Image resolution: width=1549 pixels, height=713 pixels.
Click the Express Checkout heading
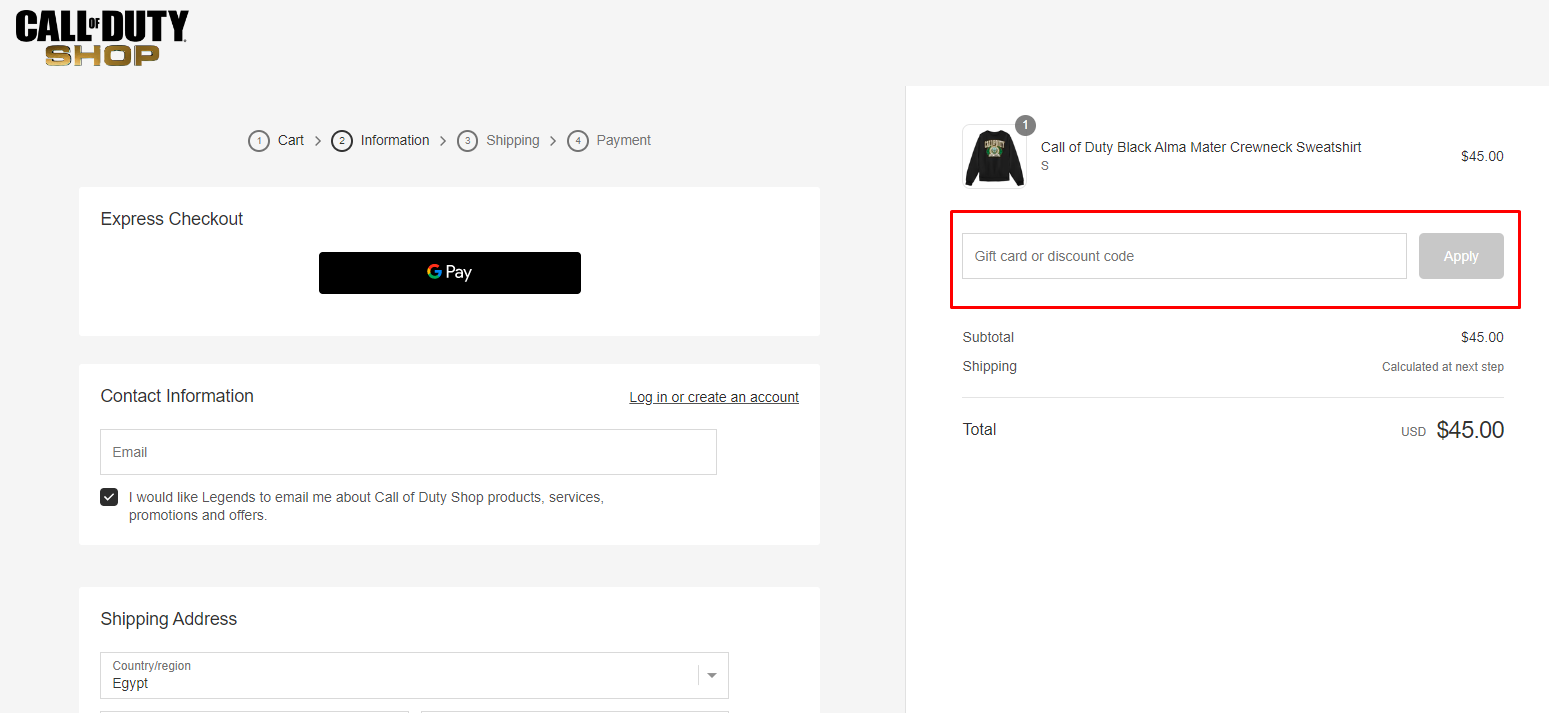(172, 219)
